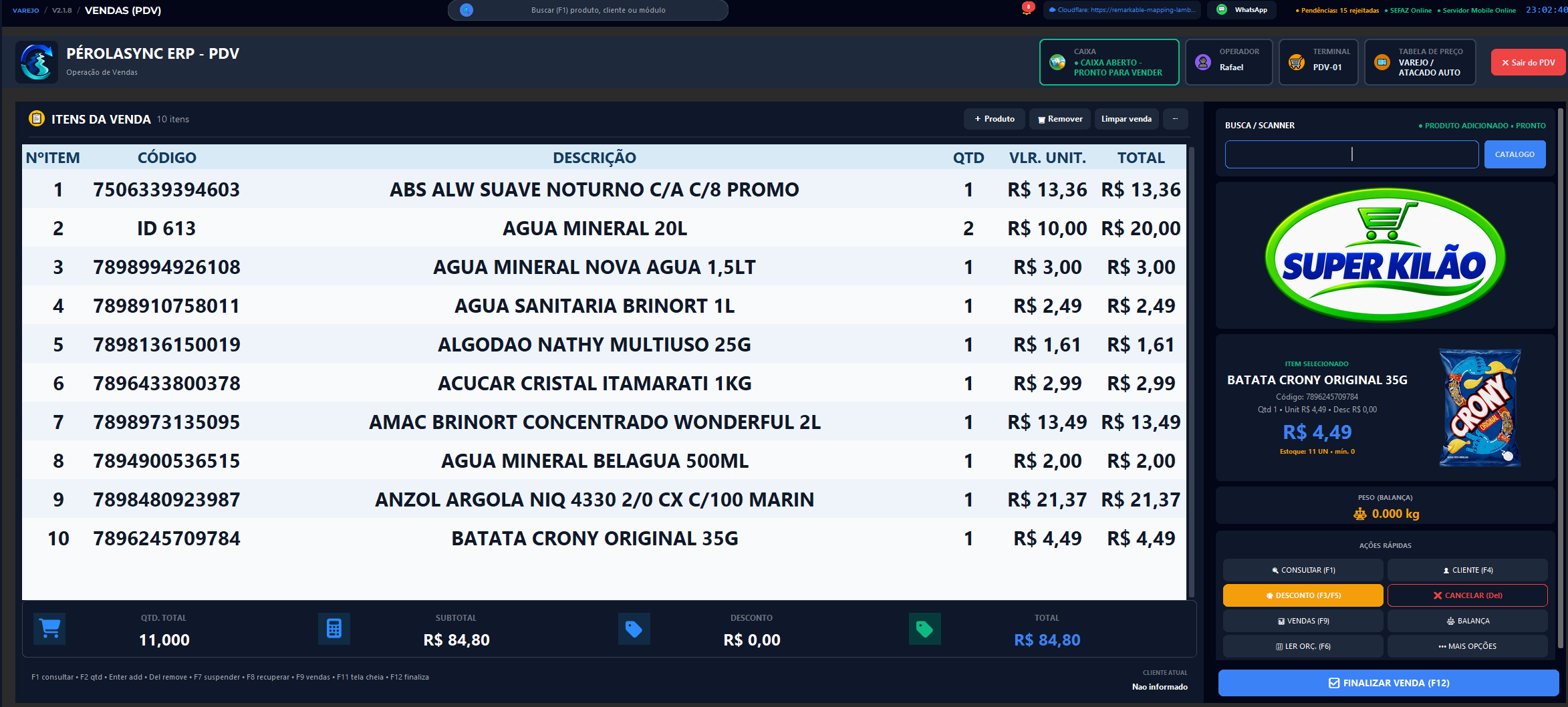Image resolution: width=1568 pixels, height=707 pixels.
Task: Open the CATALOGO button
Action: (1515, 154)
